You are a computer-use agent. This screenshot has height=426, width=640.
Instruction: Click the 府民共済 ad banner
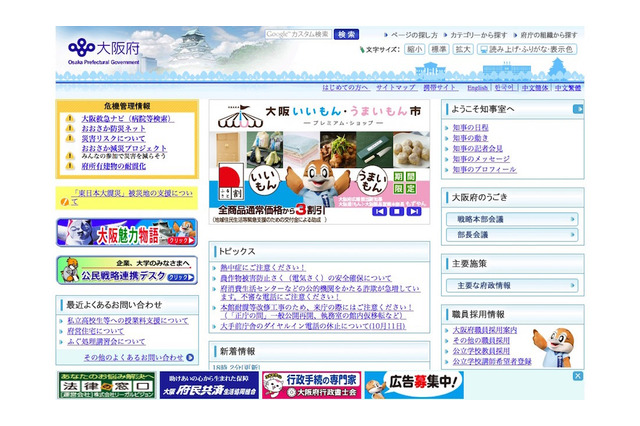point(209,385)
